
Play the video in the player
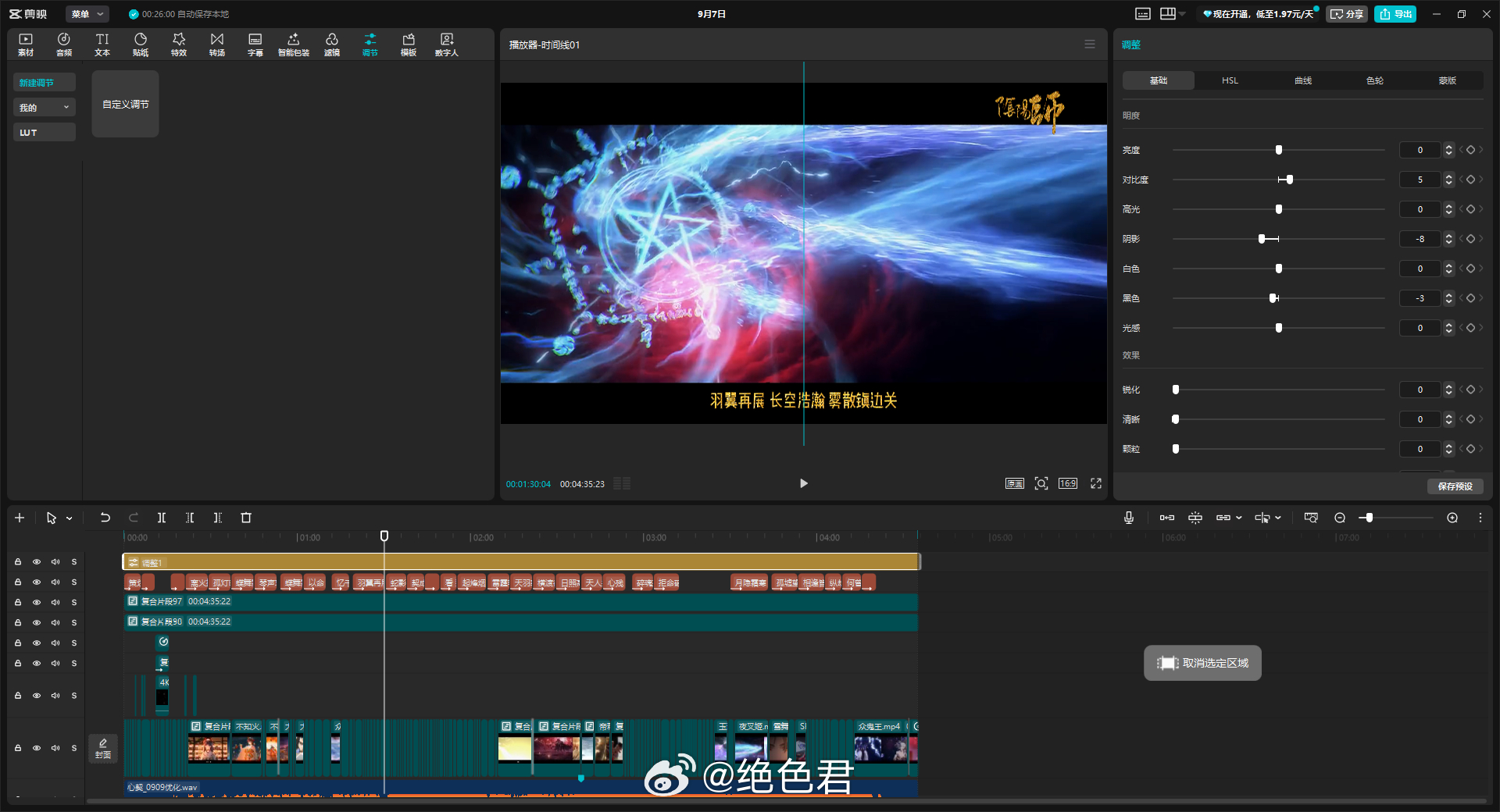coord(804,483)
